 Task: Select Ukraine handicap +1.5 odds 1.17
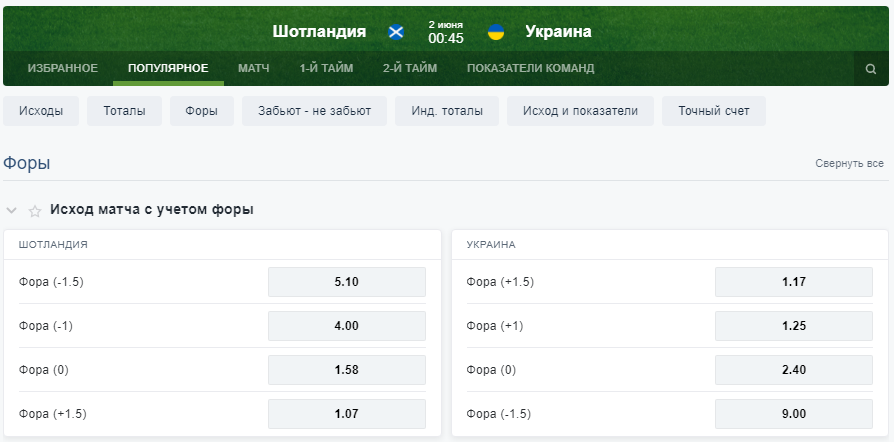794,282
